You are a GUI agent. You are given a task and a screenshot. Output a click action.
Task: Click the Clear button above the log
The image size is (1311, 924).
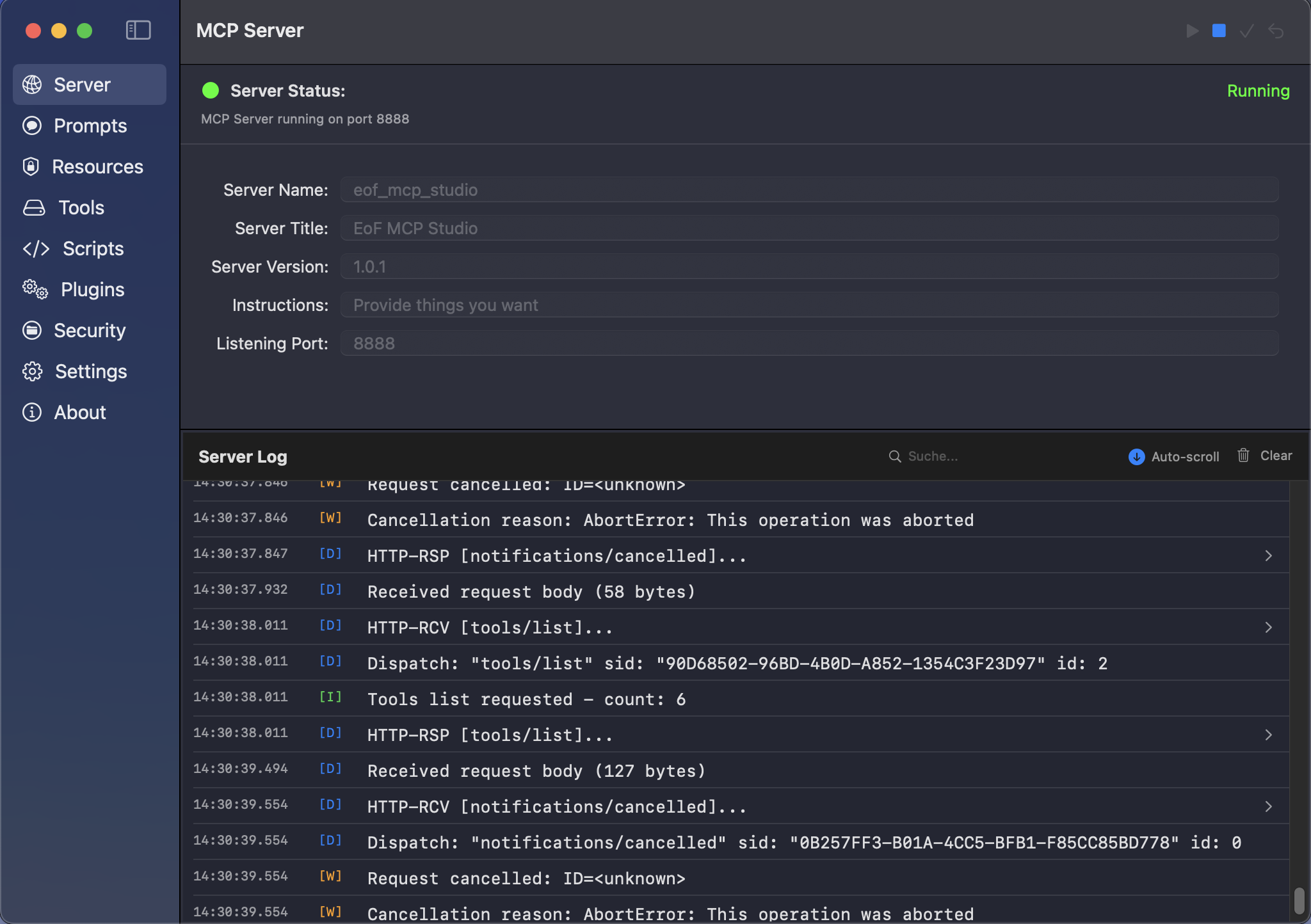(x=1276, y=456)
